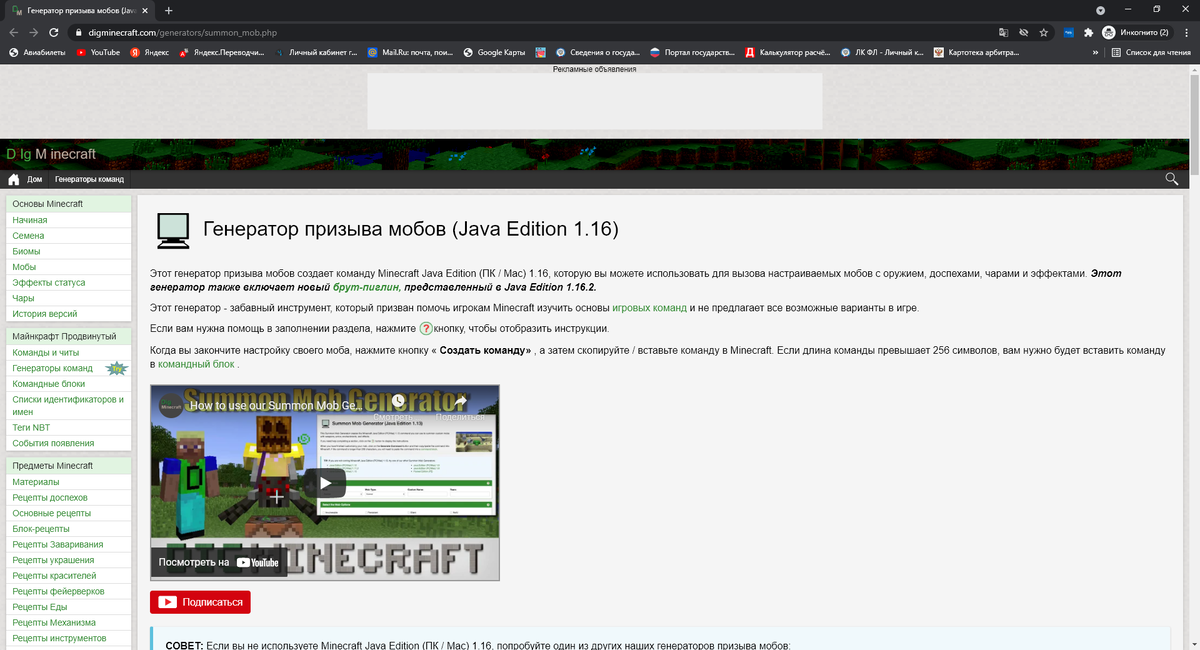Open the extensions puzzle icon
1200x650 pixels.
coord(1088,32)
